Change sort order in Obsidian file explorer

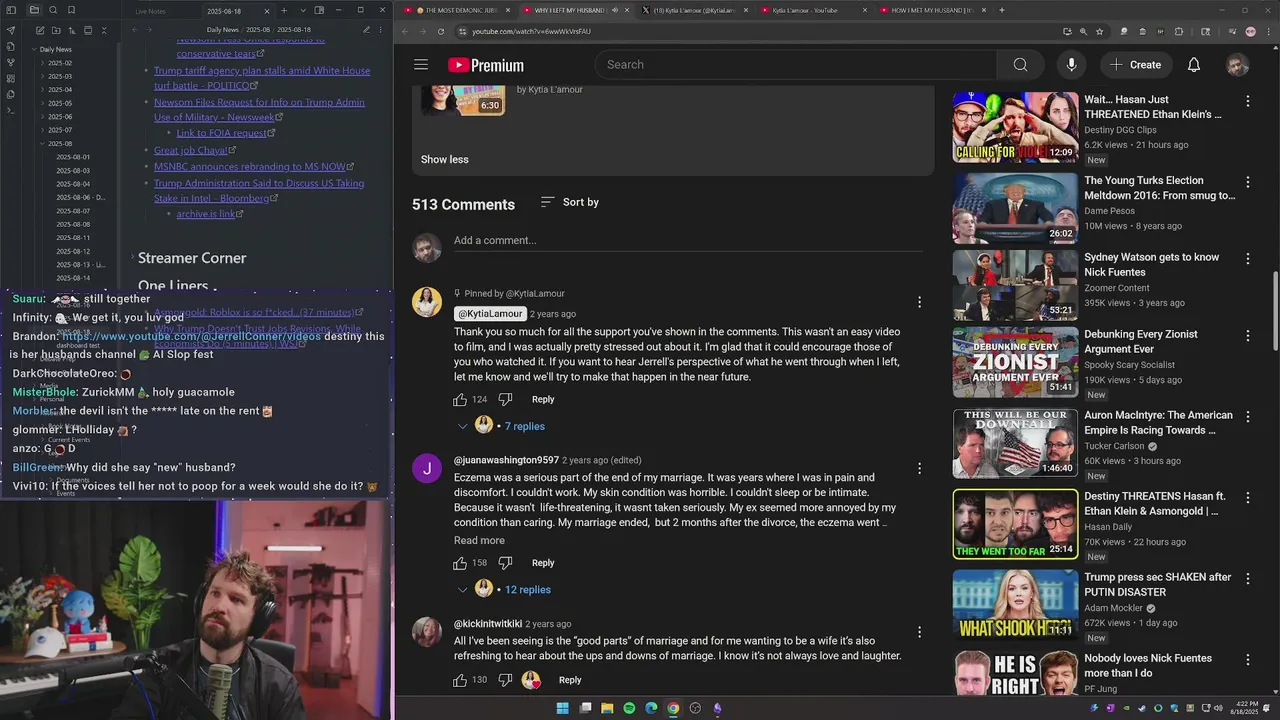click(72, 31)
